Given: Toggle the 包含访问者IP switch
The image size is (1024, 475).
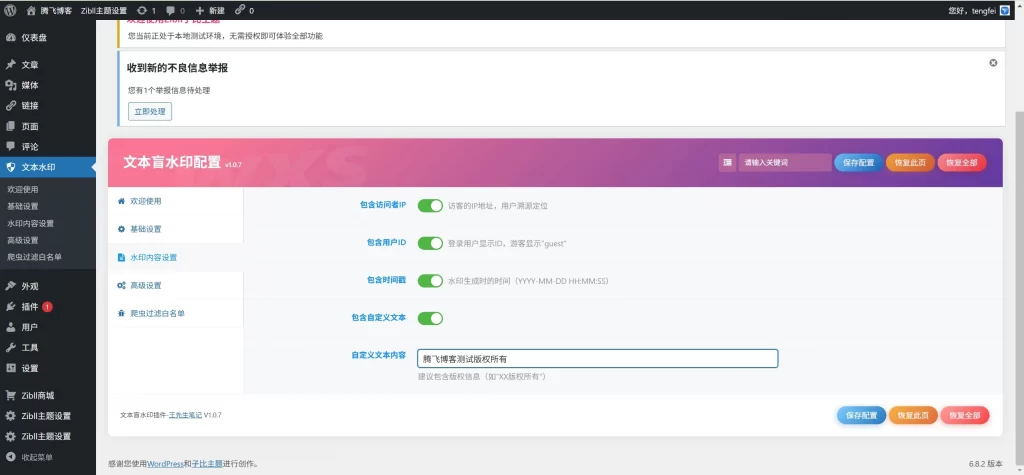Looking at the screenshot, I should (x=430, y=205).
